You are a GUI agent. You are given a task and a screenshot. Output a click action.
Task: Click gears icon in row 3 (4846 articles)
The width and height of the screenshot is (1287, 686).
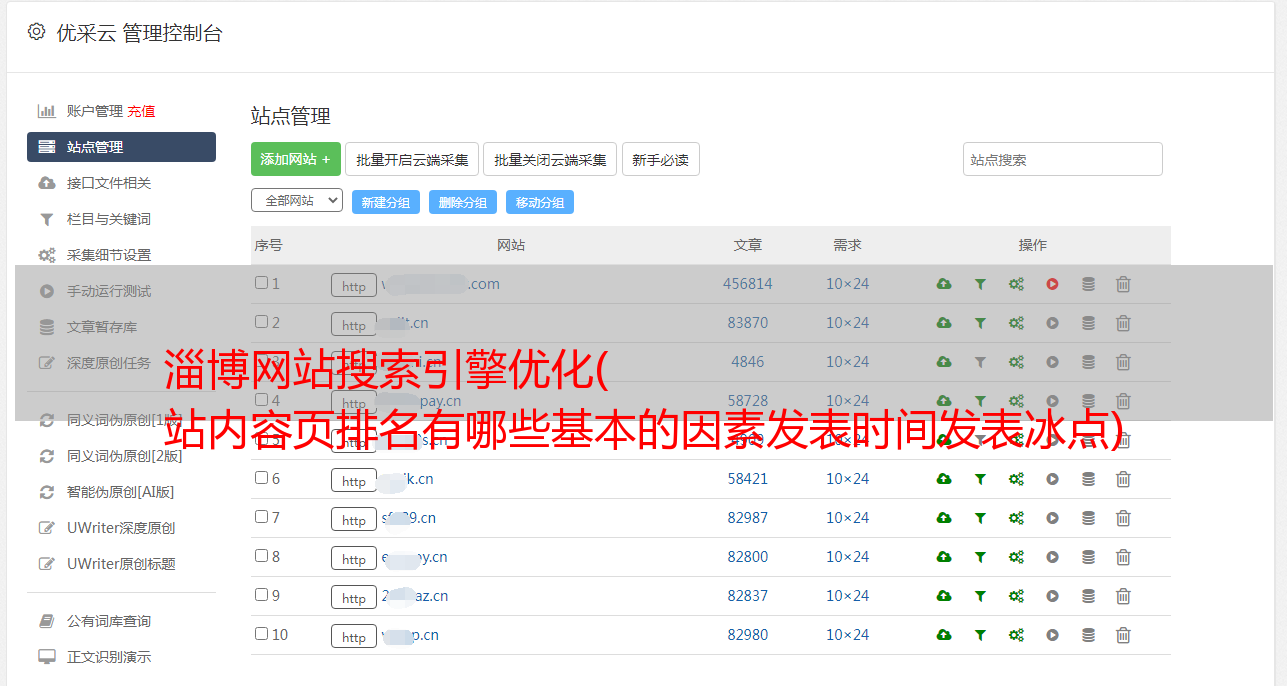click(x=1016, y=362)
